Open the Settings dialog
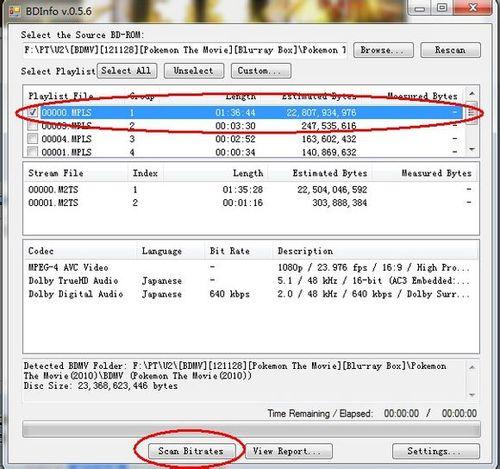Screen dimensions: 500x469 coord(436,451)
